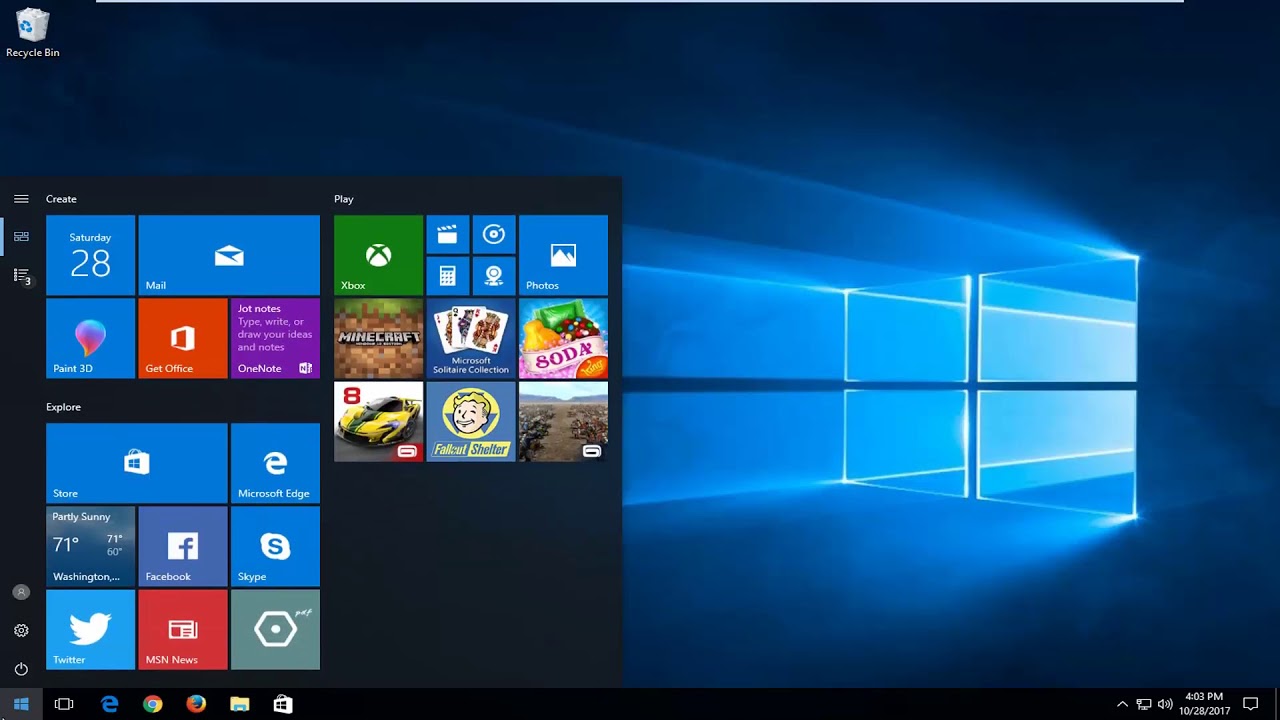This screenshot has width=1280, height=720.
Task: Open the Calendar tile showing Saturday 28
Action: [x=90, y=255]
